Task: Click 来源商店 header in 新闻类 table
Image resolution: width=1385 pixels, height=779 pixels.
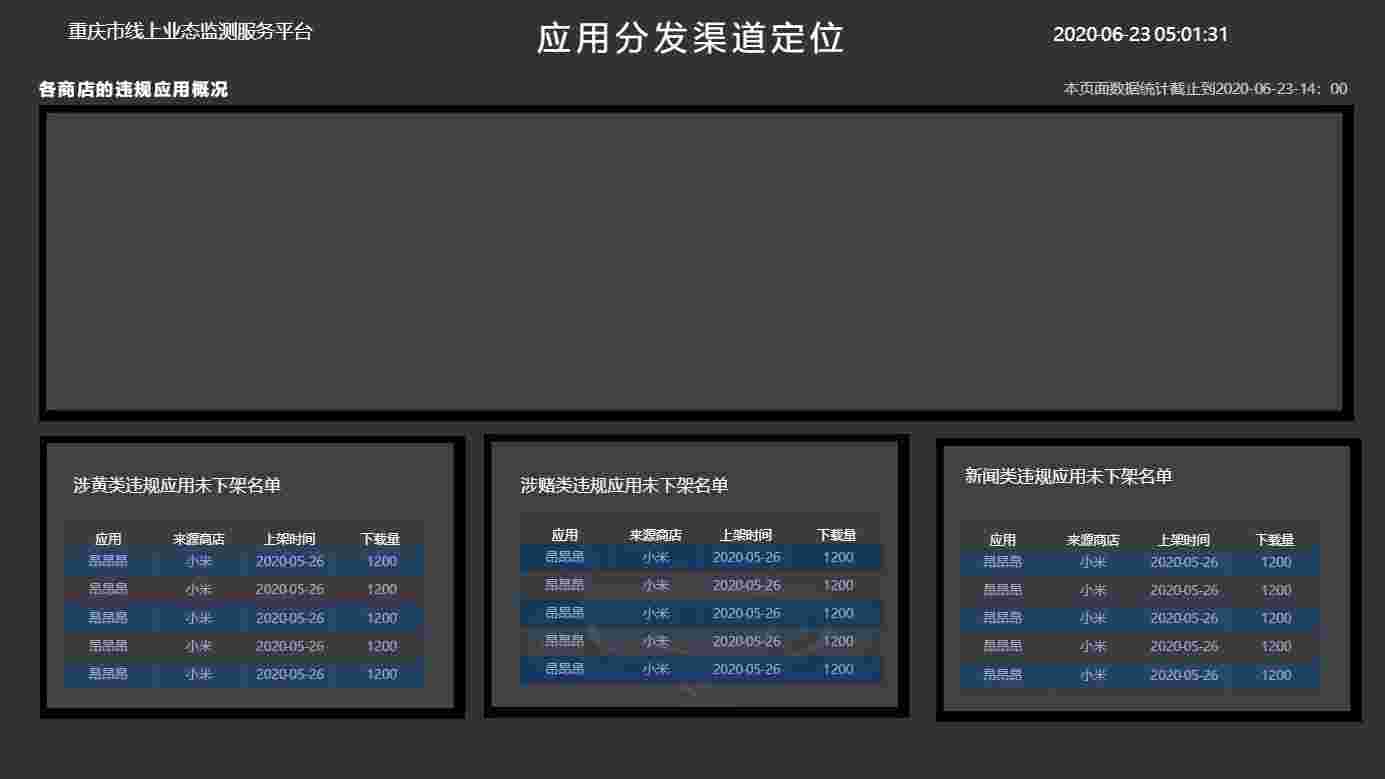Action: pos(1093,540)
